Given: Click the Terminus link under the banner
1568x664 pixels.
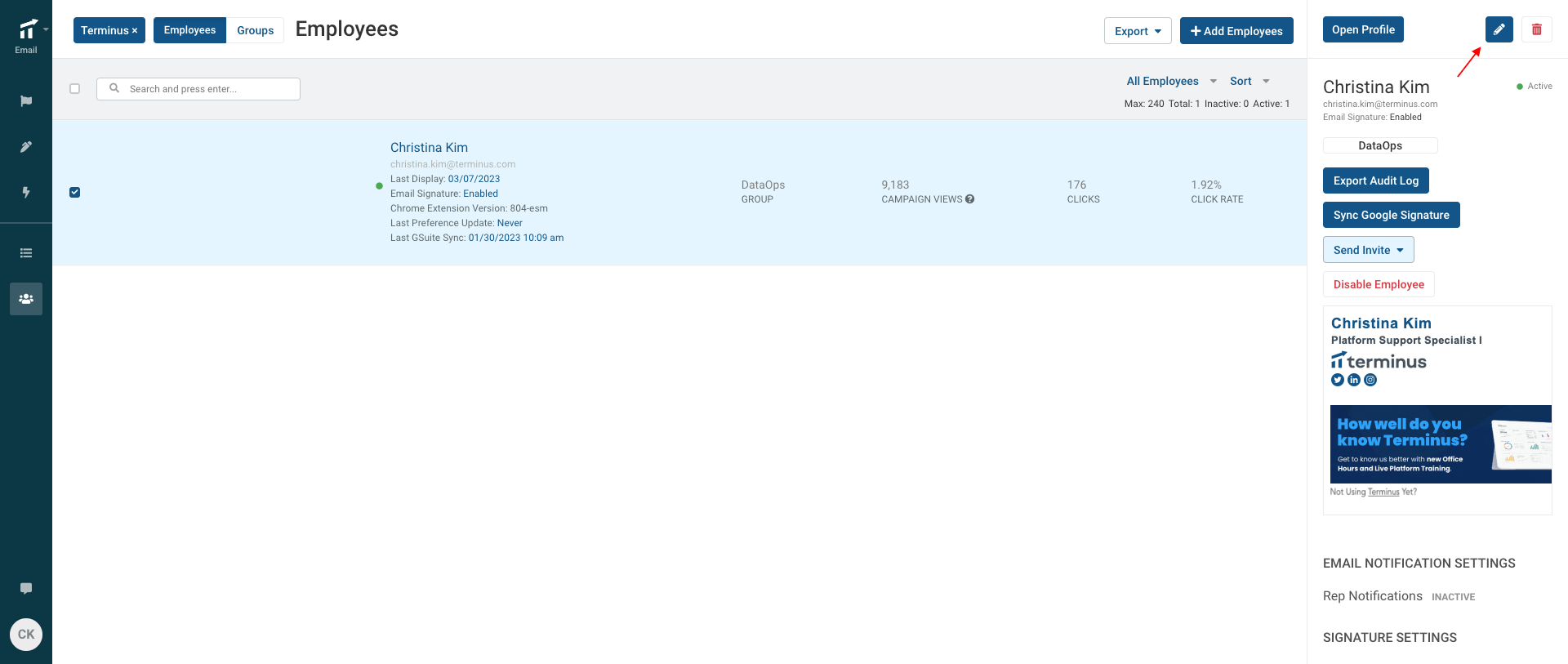Looking at the screenshot, I should click(x=1383, y=492).
